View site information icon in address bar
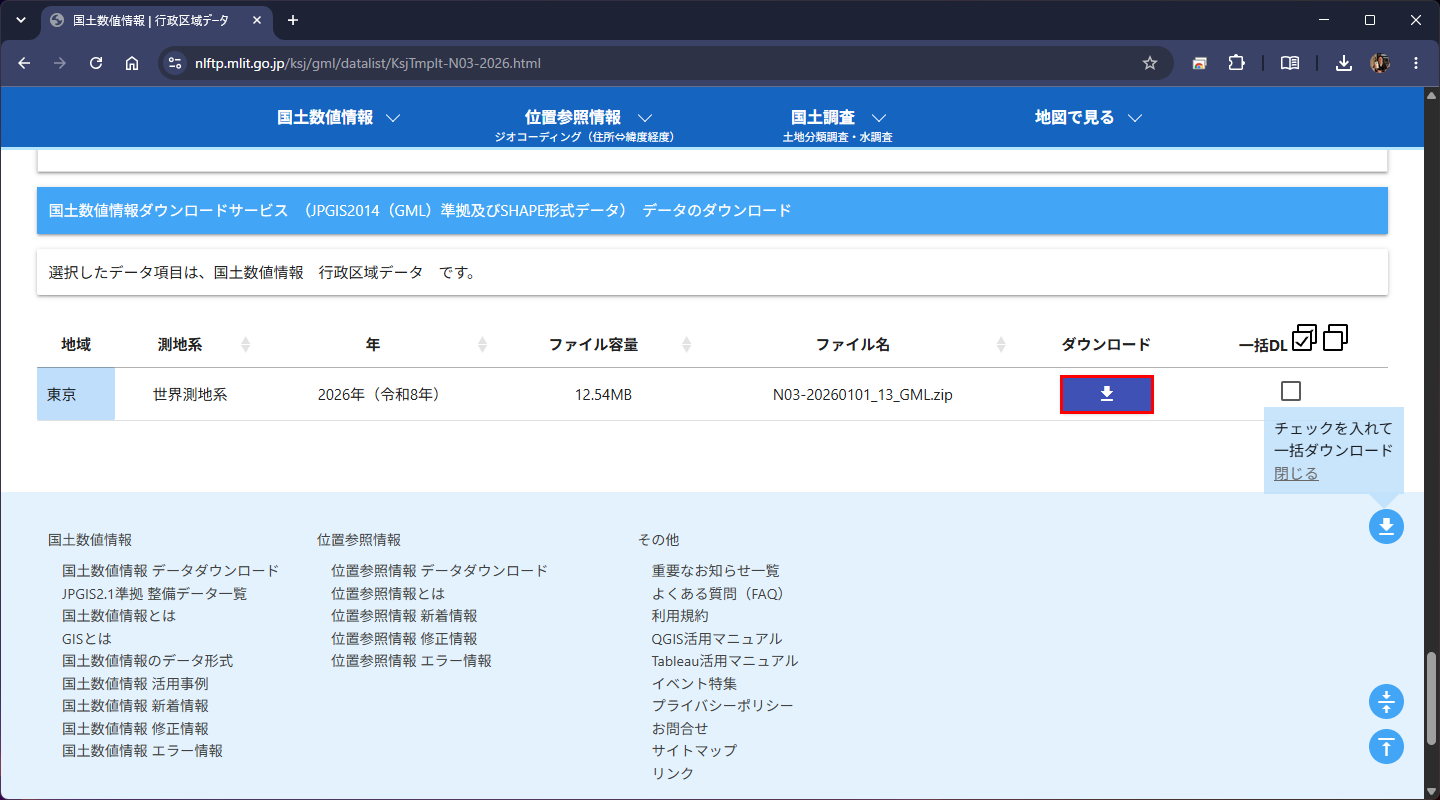Screen dimensions: 1440x800 tap(175, 63)
